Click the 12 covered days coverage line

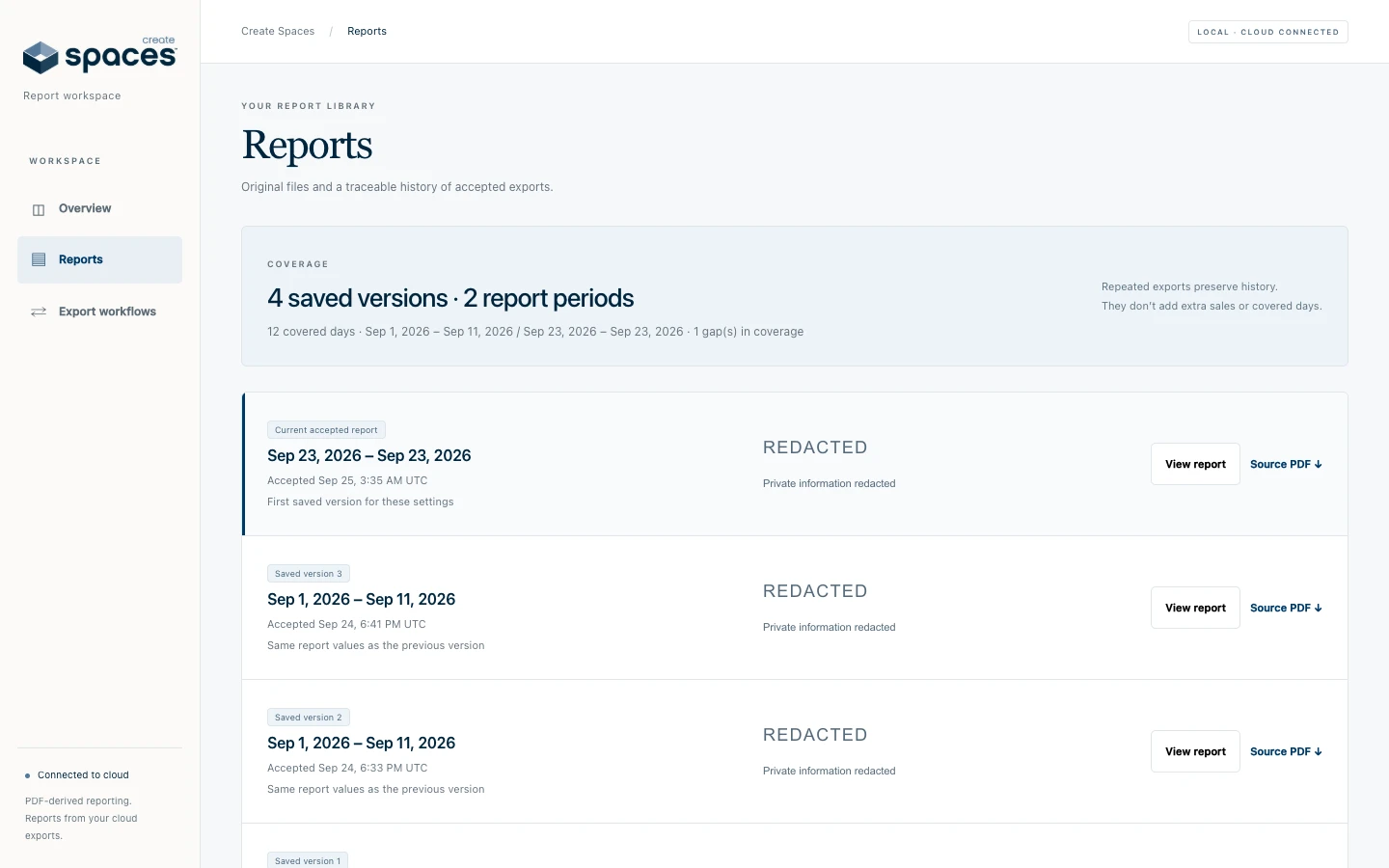click(x=535, y=332)
